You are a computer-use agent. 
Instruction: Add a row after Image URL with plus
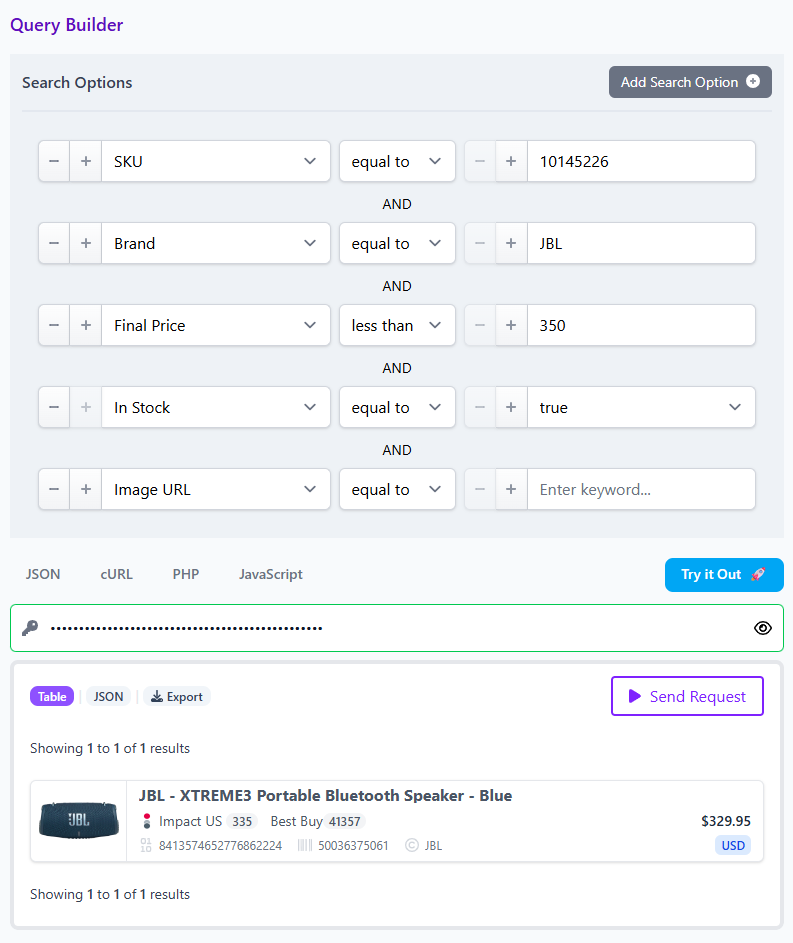(86, 490)
